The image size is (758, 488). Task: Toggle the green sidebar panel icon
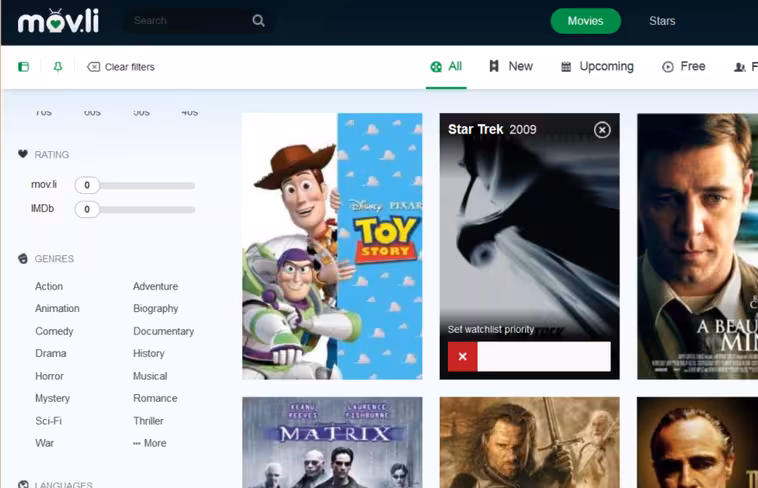[x=23, y=67]
